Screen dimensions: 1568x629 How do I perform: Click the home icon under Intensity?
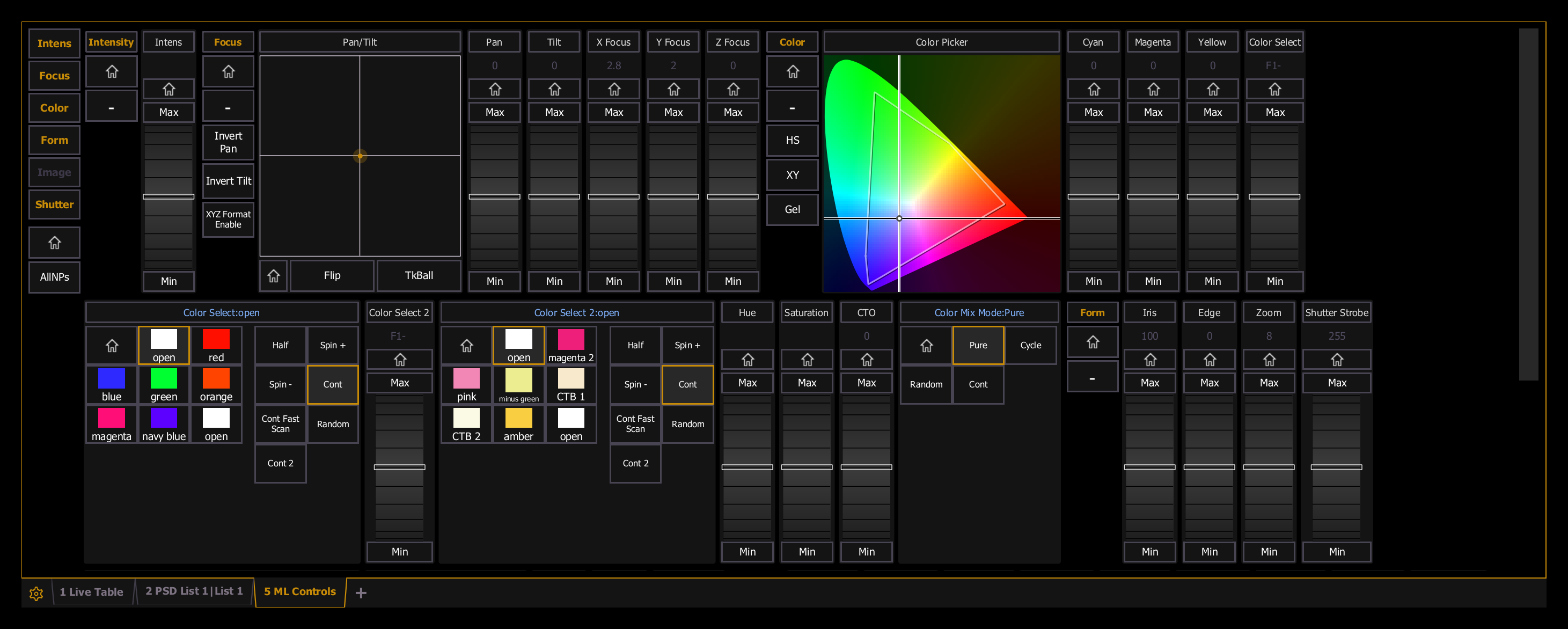coord(112,72)
